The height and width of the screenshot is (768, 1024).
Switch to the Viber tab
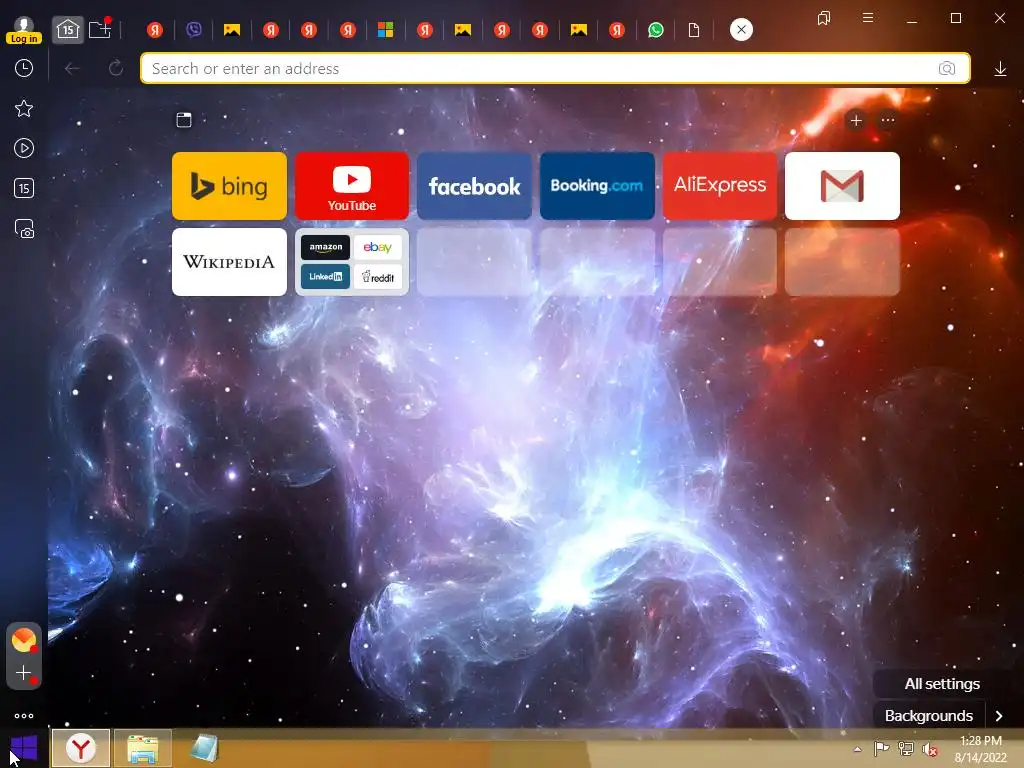tap(193, 29)
